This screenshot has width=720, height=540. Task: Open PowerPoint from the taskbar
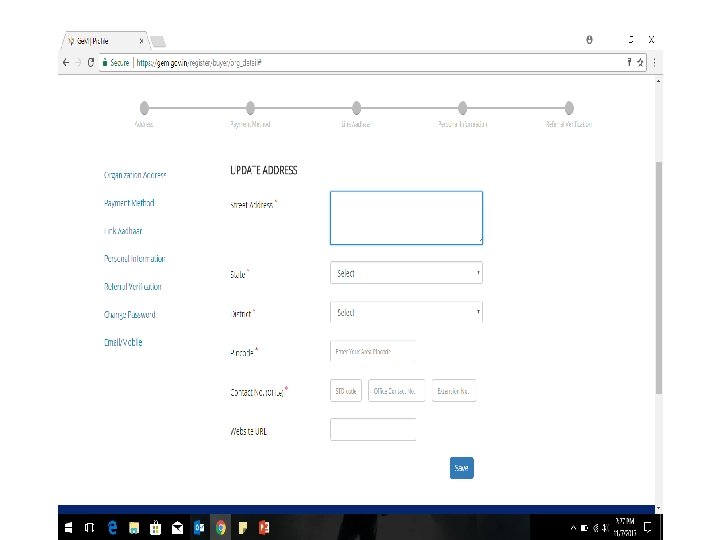tap(264, 528)
